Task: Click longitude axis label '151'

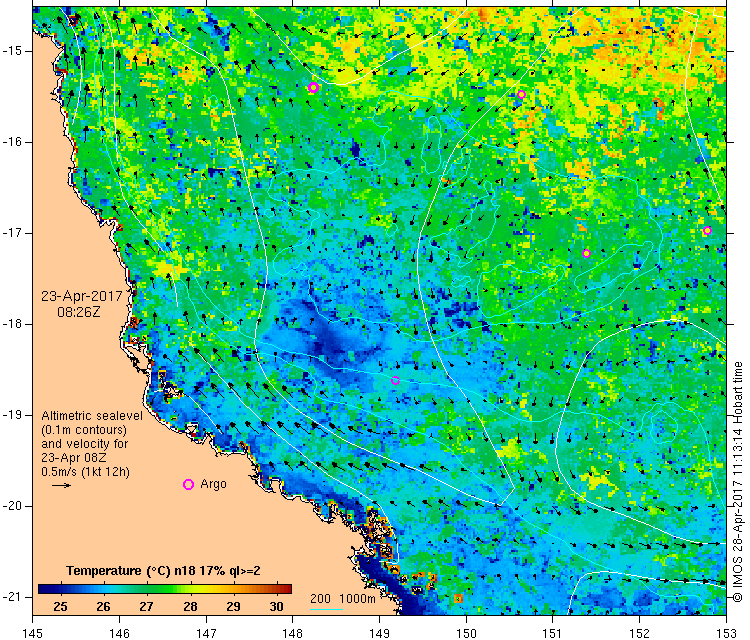Action: click(x=553, y=633)
